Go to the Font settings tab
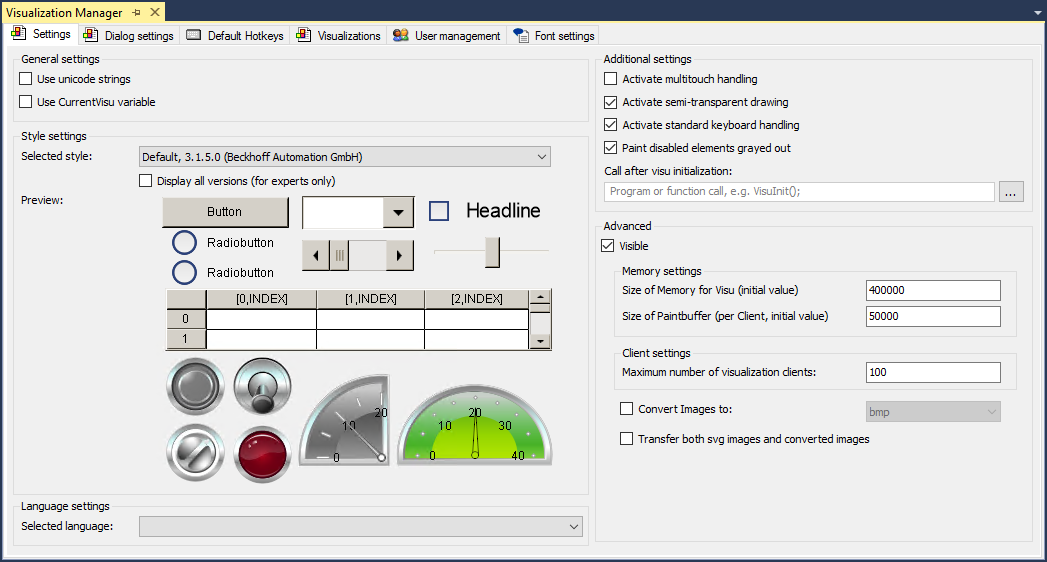The image size is (1047, 562). tap(554, 35)
